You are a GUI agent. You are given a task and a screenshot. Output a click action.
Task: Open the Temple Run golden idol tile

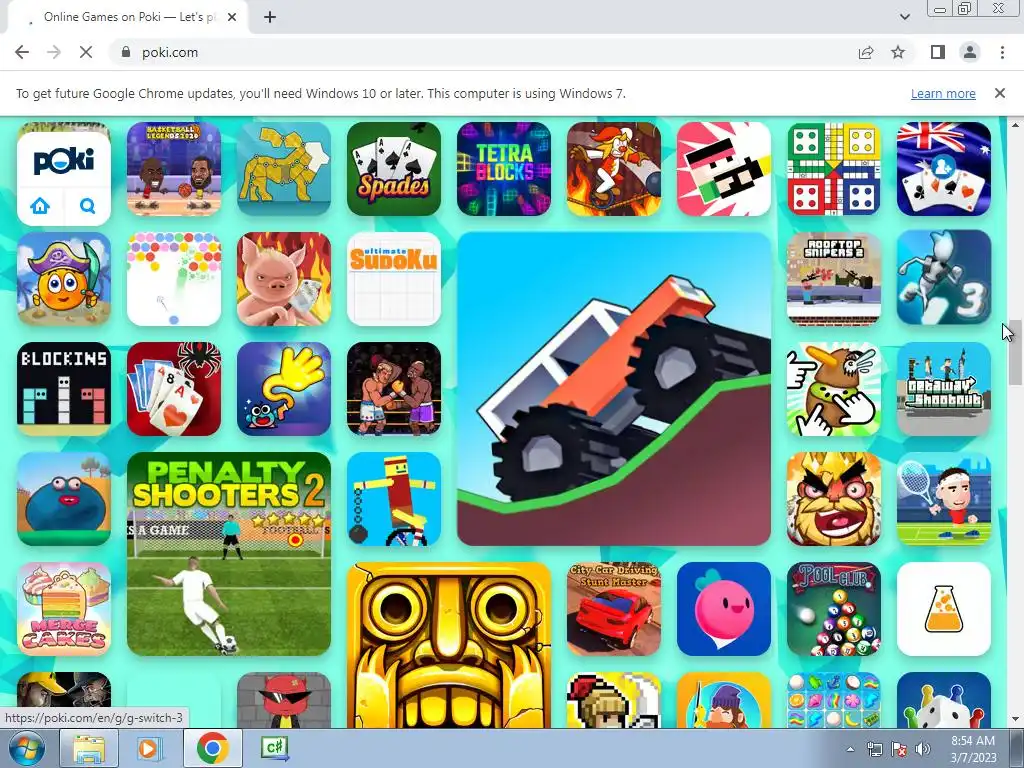pyautogui.click(x=449, y=645)
